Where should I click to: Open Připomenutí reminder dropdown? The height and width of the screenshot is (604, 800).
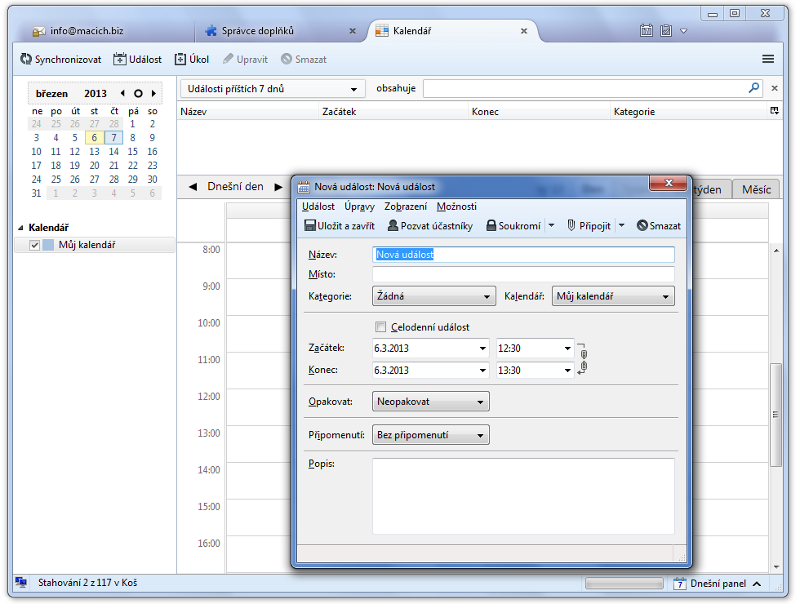pyautogui.click(x=430, y=435)
